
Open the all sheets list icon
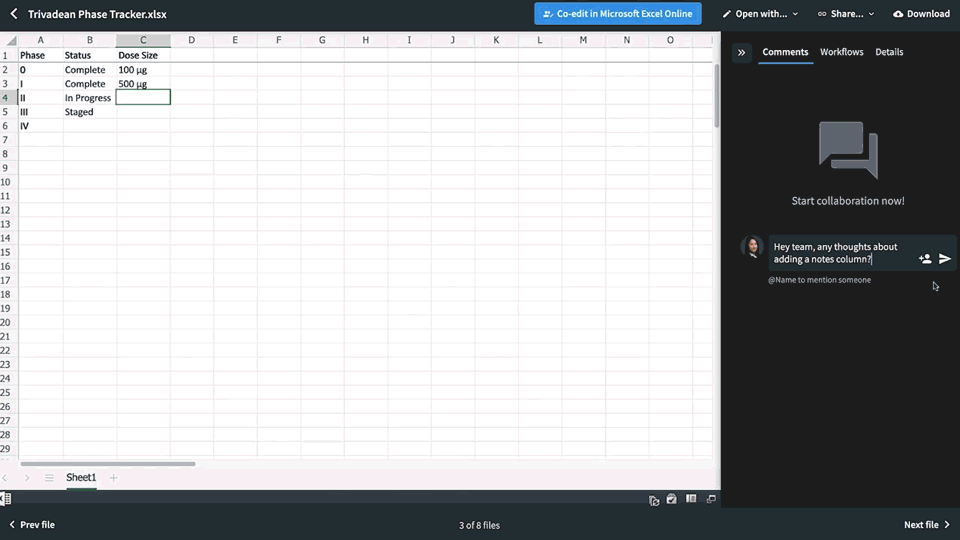49,478
